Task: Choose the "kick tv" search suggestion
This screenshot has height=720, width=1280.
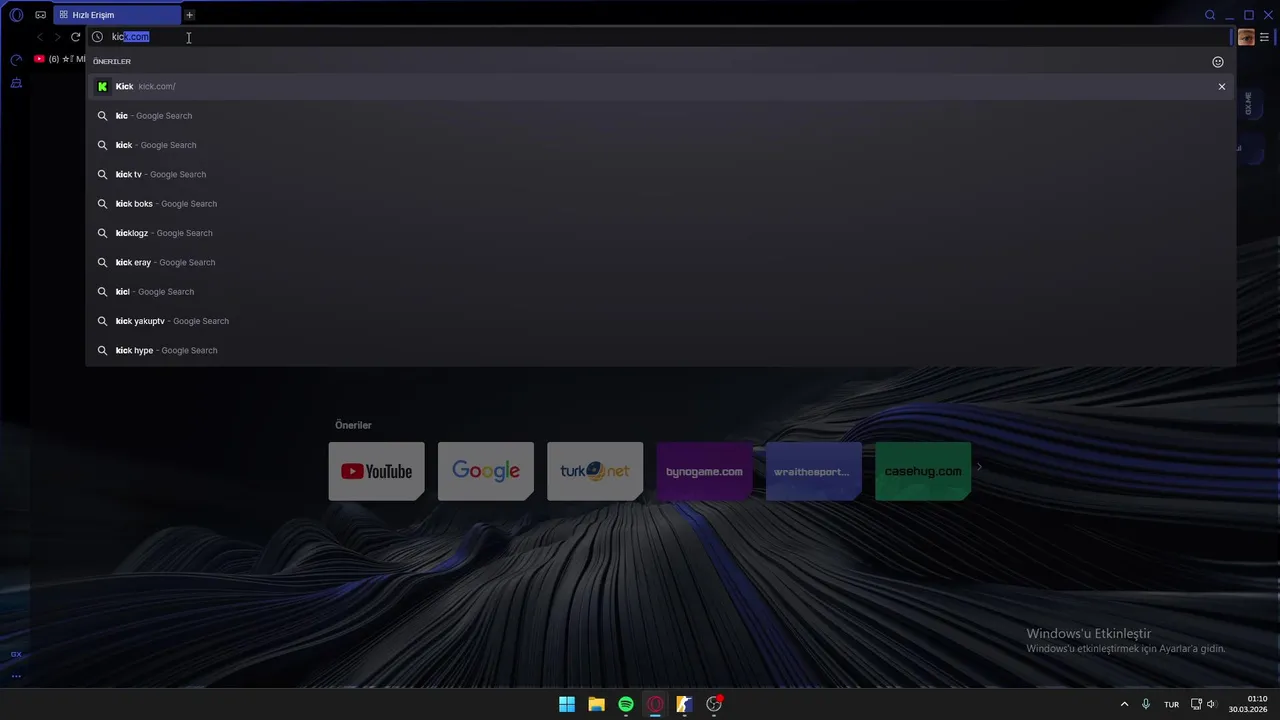Action: [660, 174]
